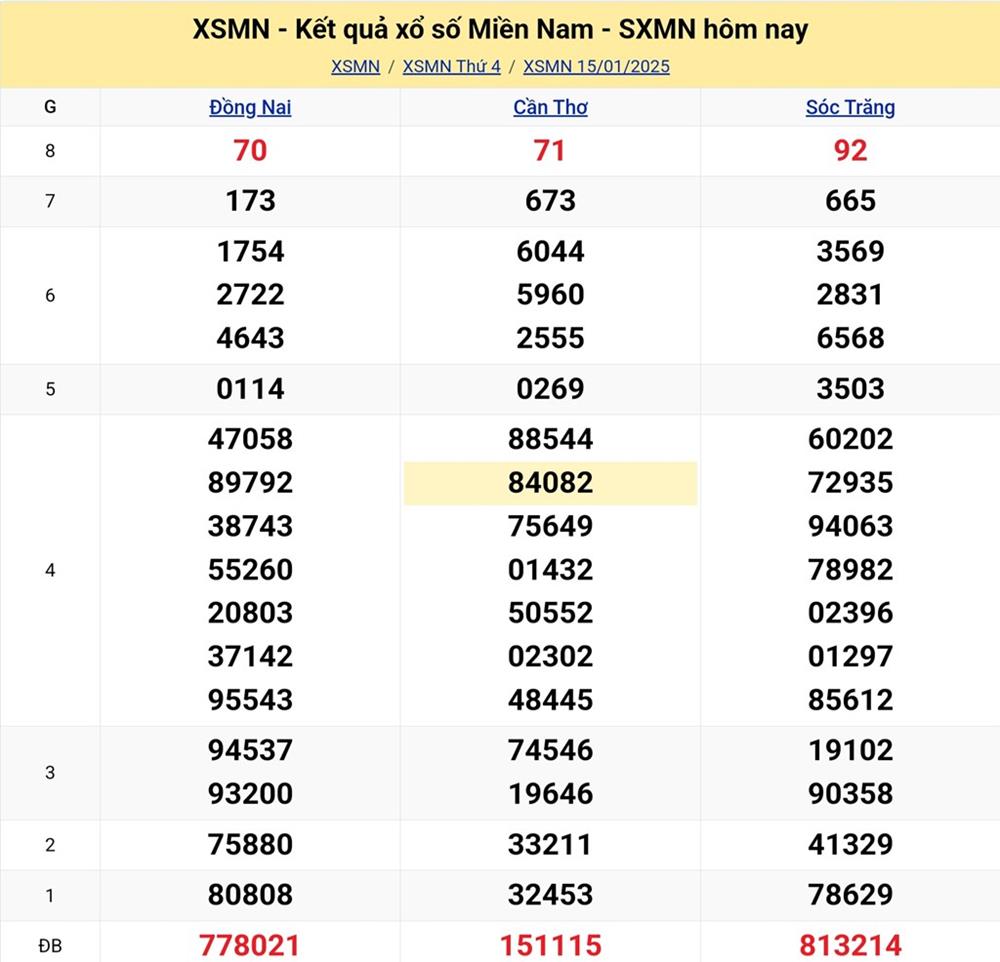Screen dimensions: 1000x962
Task: Select Sóc Trăng special prize 813214
Action: pyautogui.click(x=850, y=944)
